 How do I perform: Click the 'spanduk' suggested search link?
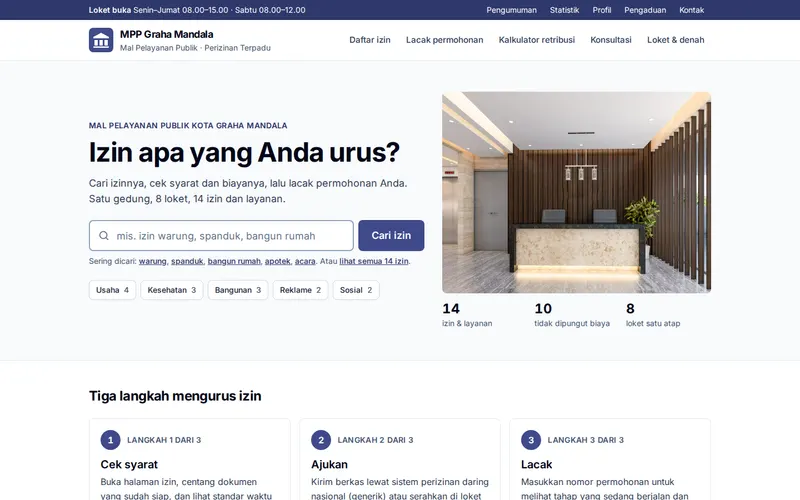[187, 261]
